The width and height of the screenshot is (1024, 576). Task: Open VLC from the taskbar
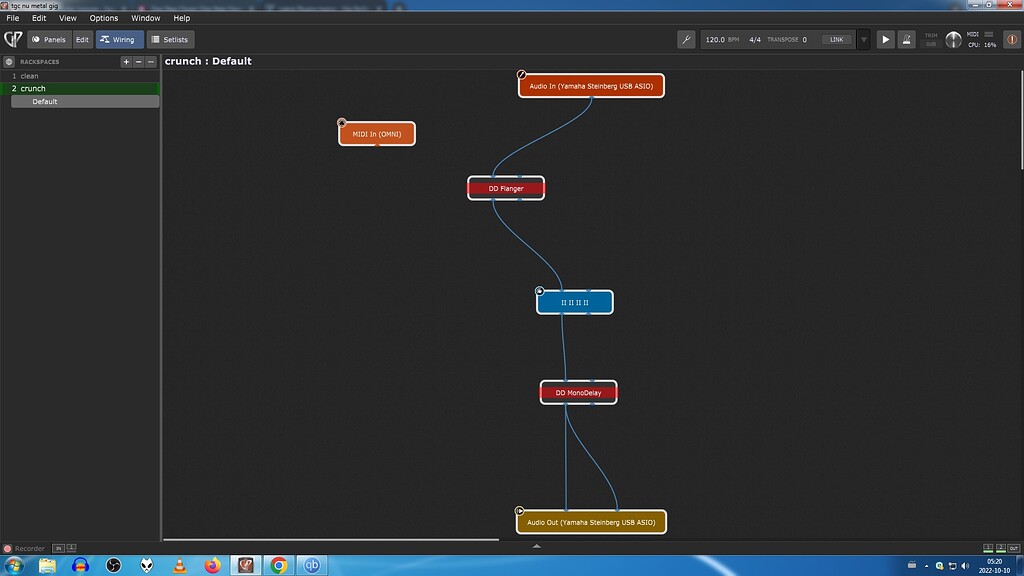pos(179,565)
